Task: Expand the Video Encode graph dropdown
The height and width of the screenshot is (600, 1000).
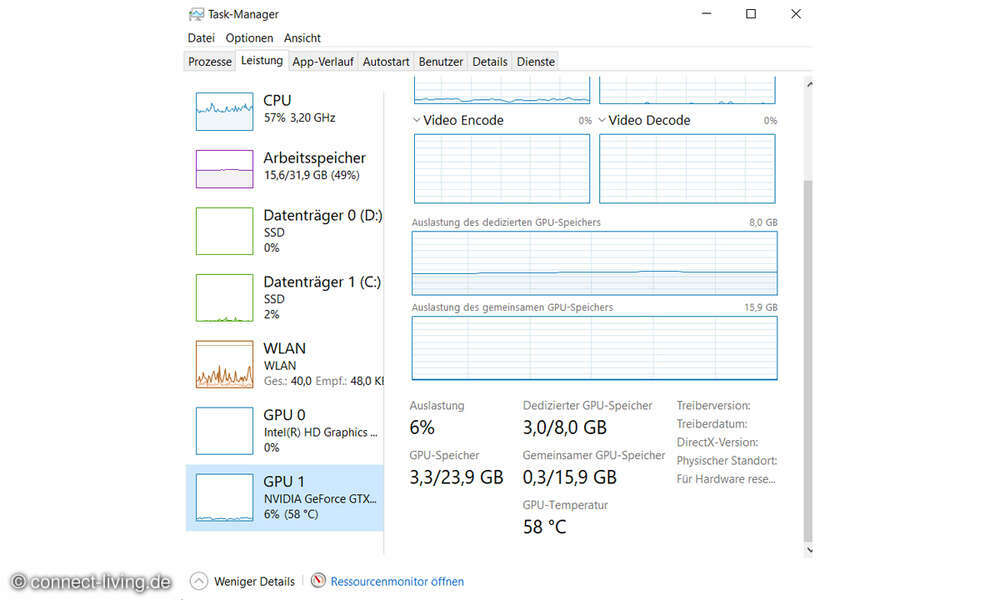Action: tap(417, 120)
